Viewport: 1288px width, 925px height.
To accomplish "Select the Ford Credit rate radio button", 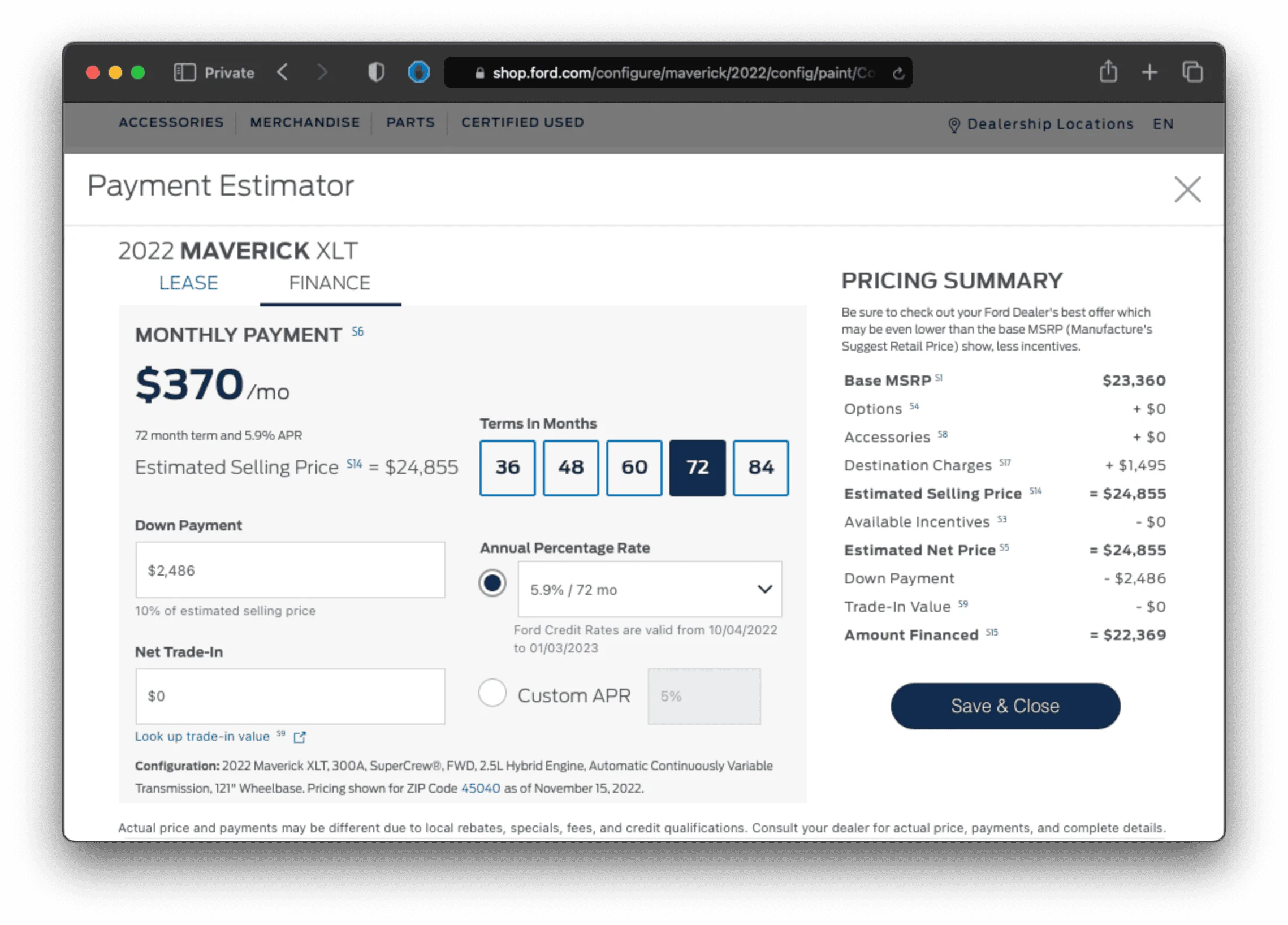I will (492, 583).
